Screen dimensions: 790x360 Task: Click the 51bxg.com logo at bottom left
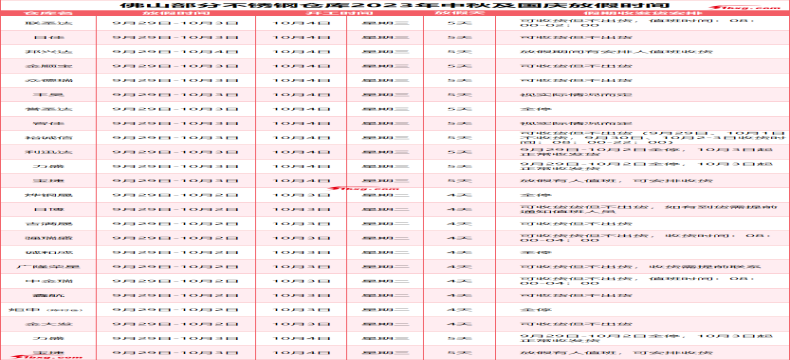point(47,357)
